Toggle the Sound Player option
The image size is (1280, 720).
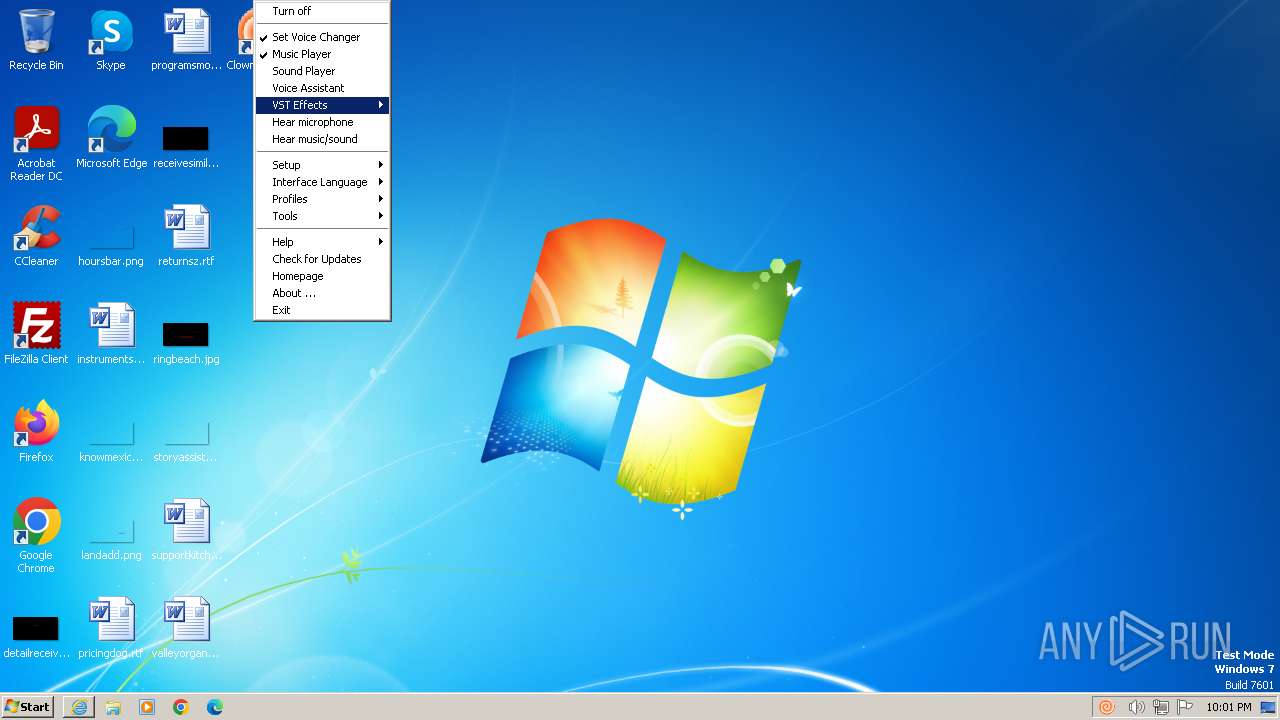click(322, 71)
